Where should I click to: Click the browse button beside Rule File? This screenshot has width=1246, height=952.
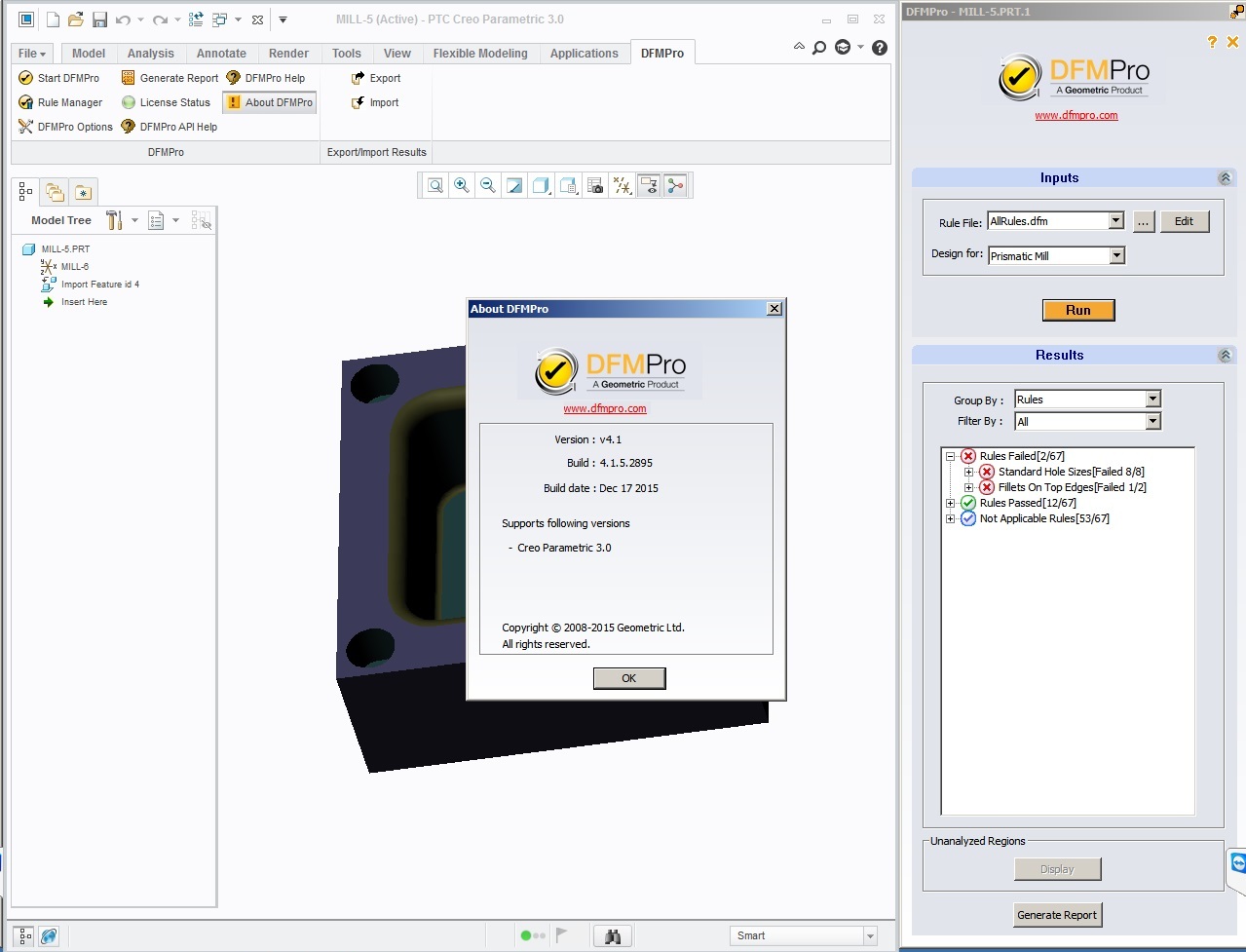coord(1144,221)
